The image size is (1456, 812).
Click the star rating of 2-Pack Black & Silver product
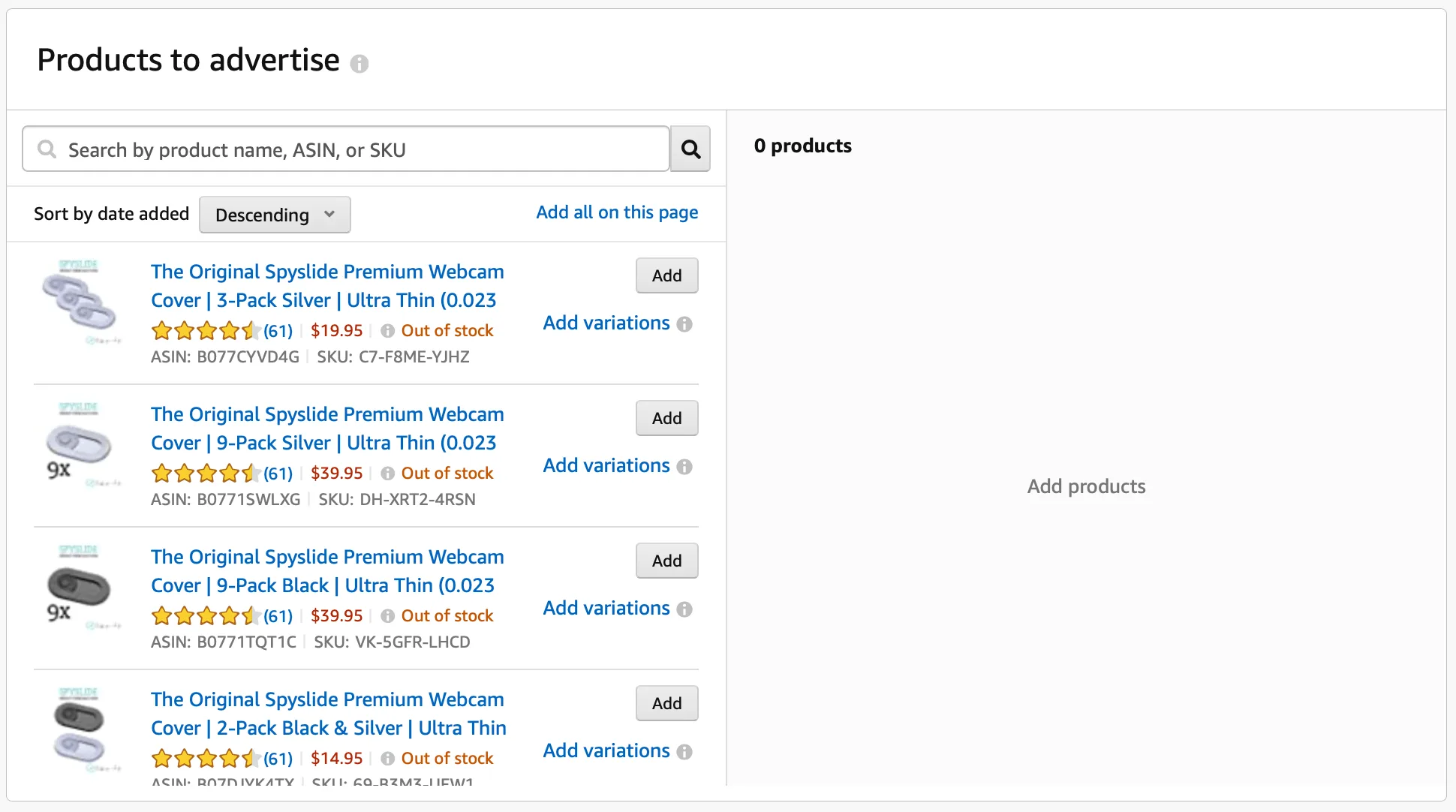point(206,758)
